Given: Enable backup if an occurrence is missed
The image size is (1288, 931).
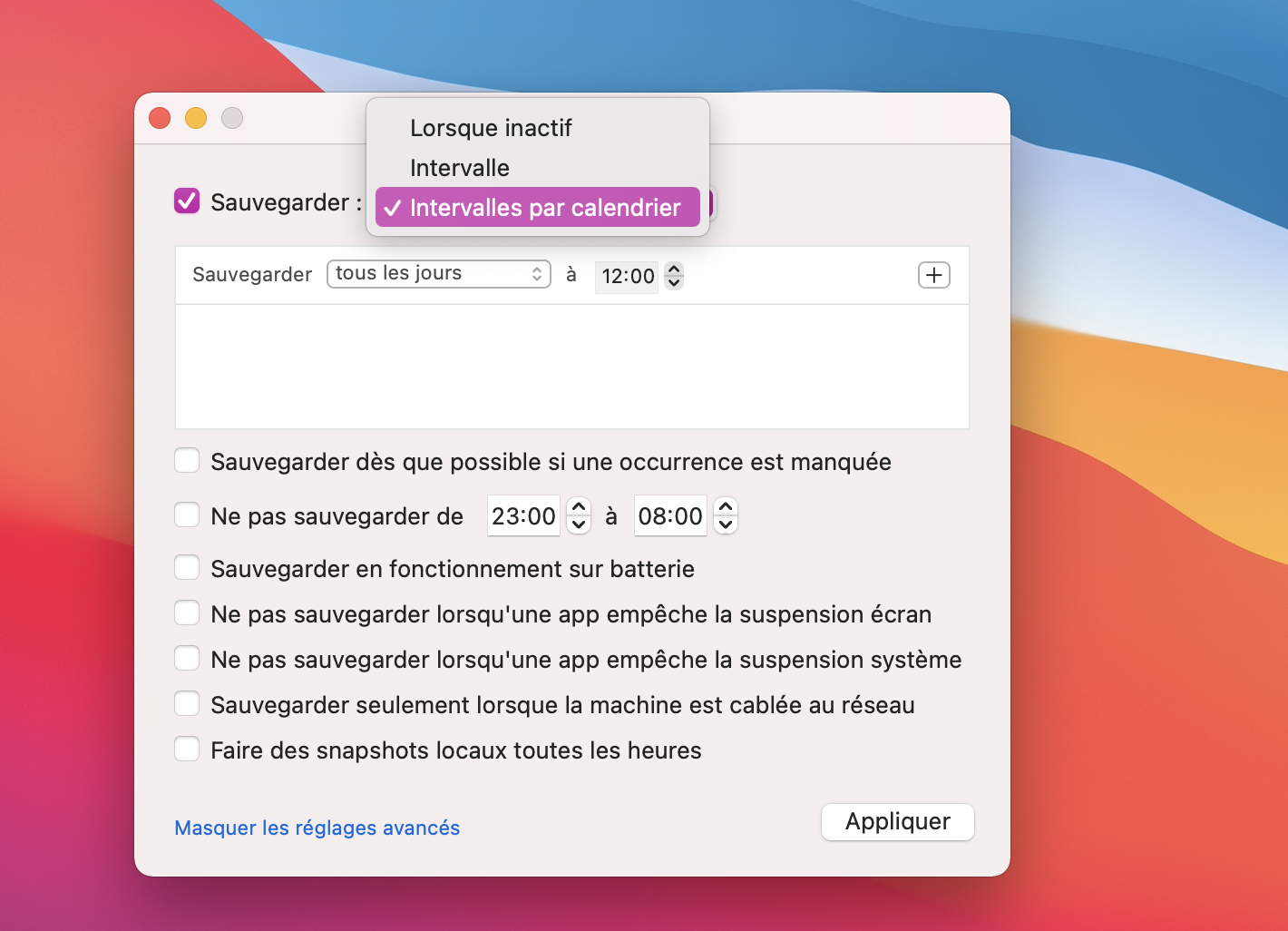Looking at the screenshot, I should tap(186, 460).
